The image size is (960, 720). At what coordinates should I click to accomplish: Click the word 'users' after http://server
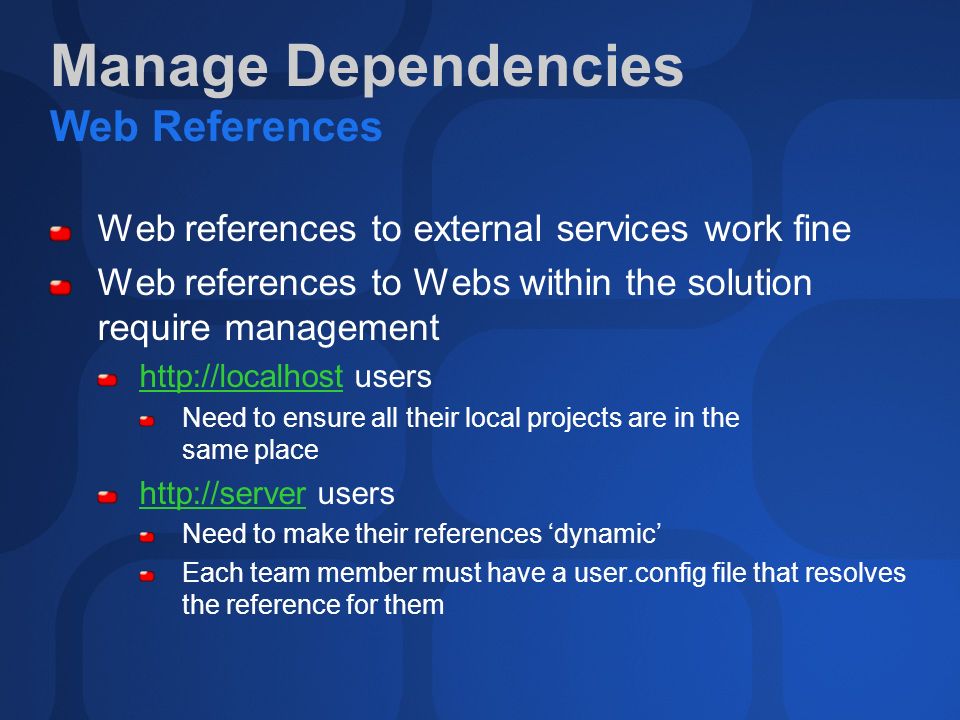tap(356, 494)
